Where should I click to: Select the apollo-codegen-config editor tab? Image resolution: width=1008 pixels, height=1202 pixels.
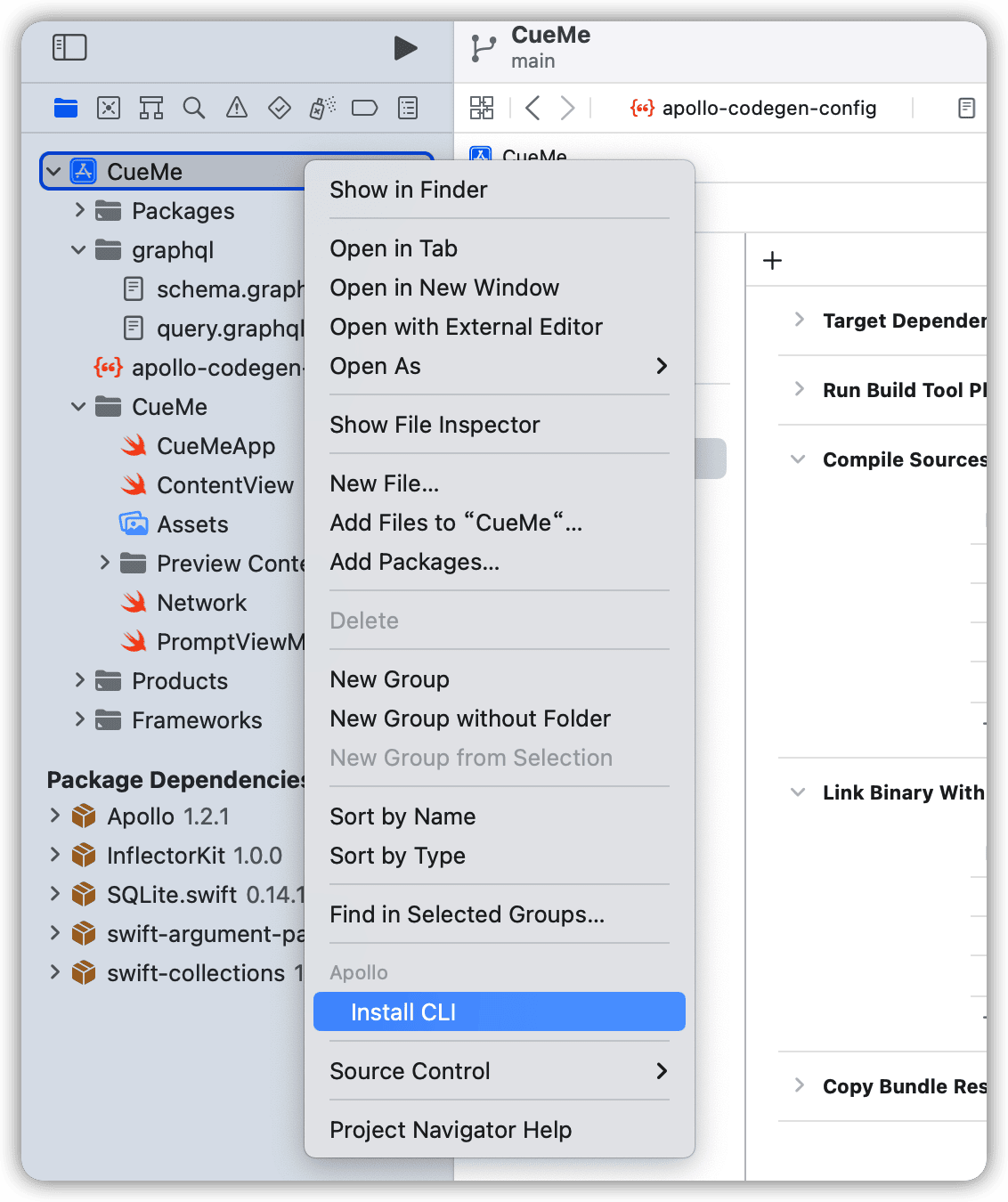(x=753, y=109)
